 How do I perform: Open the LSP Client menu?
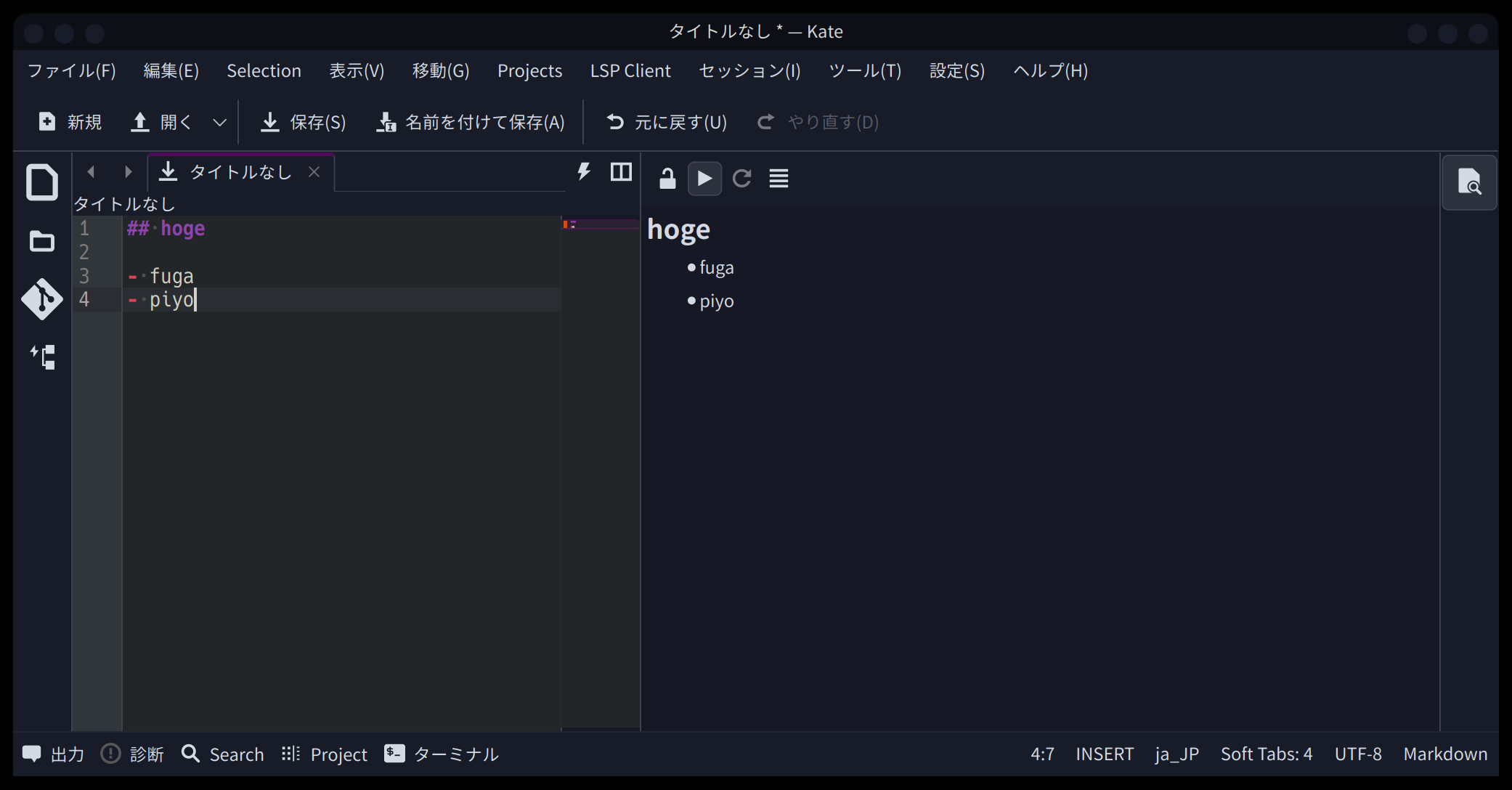point(630,71)
